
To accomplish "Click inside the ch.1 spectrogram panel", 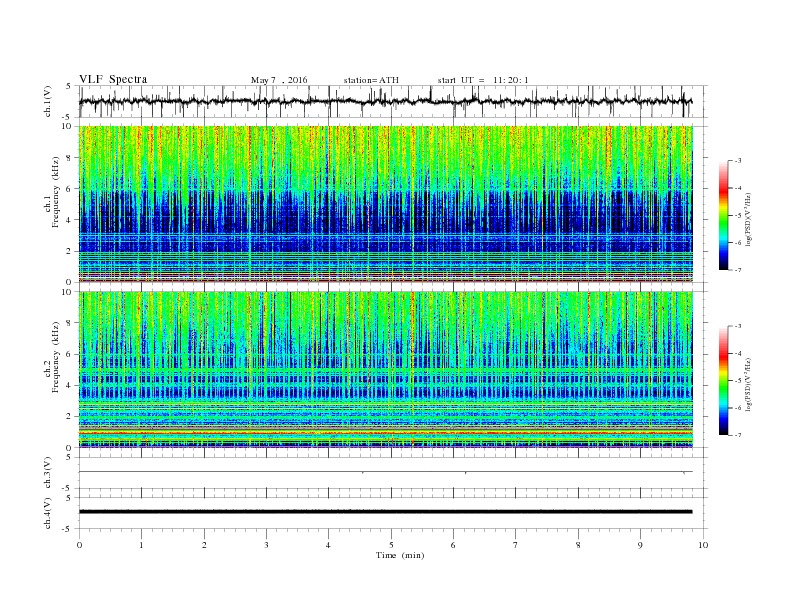I will tap(385, 204).
